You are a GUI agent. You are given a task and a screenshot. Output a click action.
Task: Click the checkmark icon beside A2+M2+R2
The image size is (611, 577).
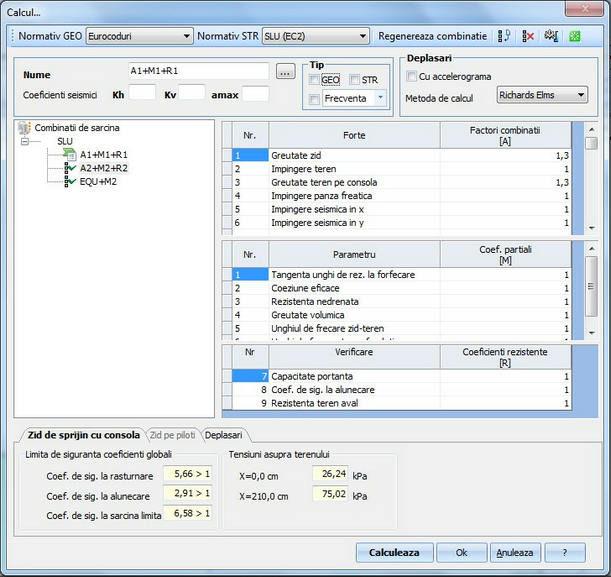click(x=70, y=168)
